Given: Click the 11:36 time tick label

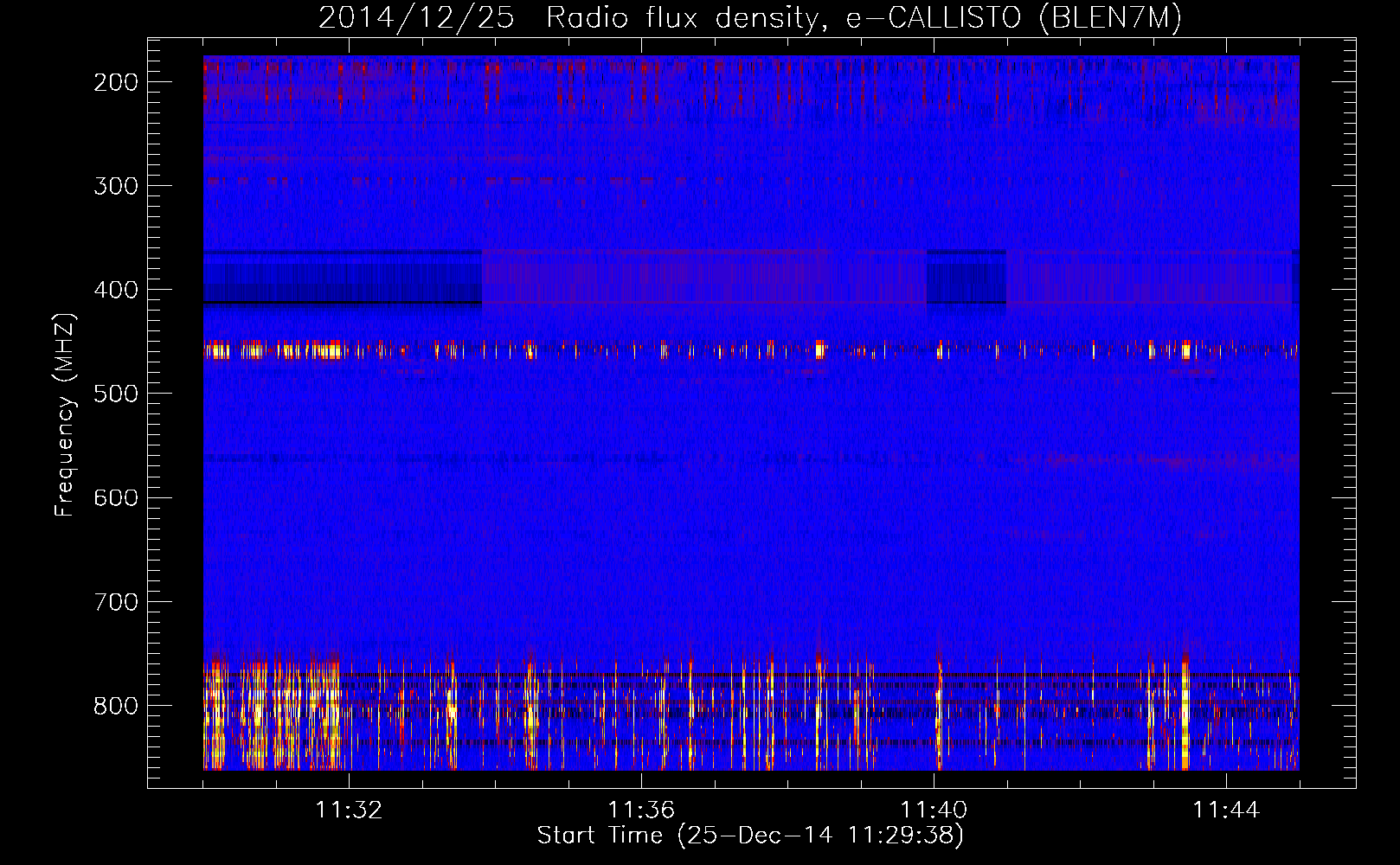Looking at the screenshot, I should click(x=641, y=810).
